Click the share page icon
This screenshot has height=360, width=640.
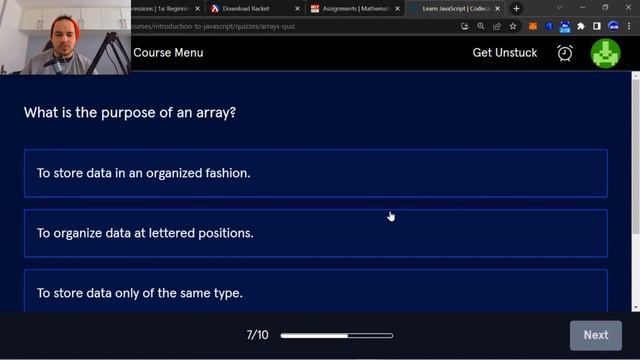point(497,26)
